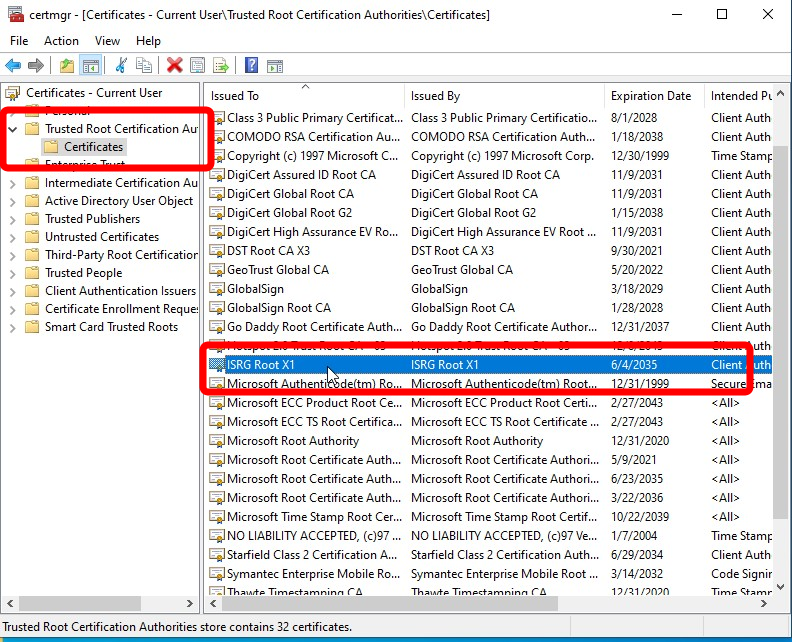Click the Cut scissors toolbar icon

point(121,65)
